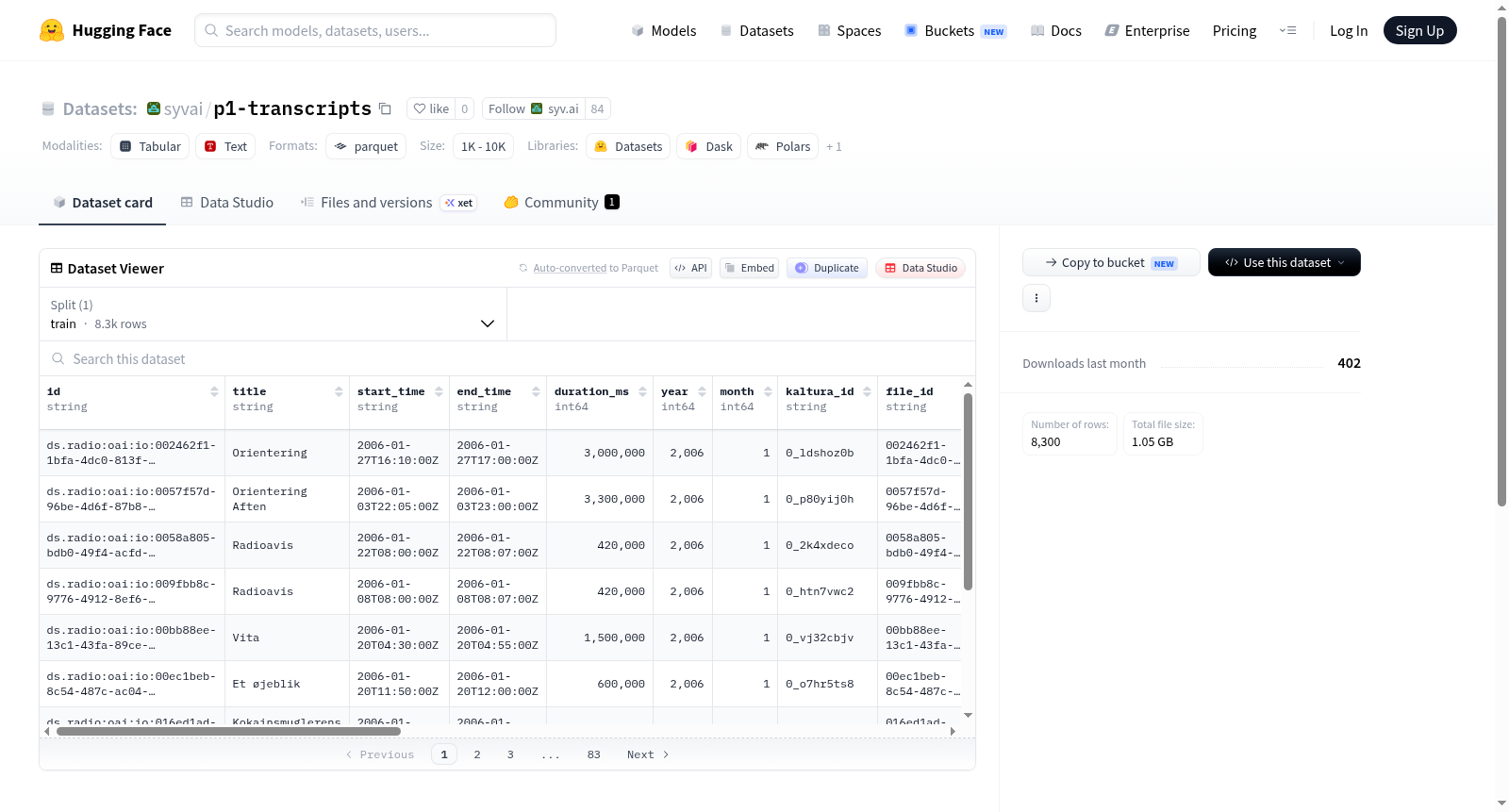Focus the Search models, datasets, users field
This screenshot has width=1509, height=812.
(x=375, y=30)
